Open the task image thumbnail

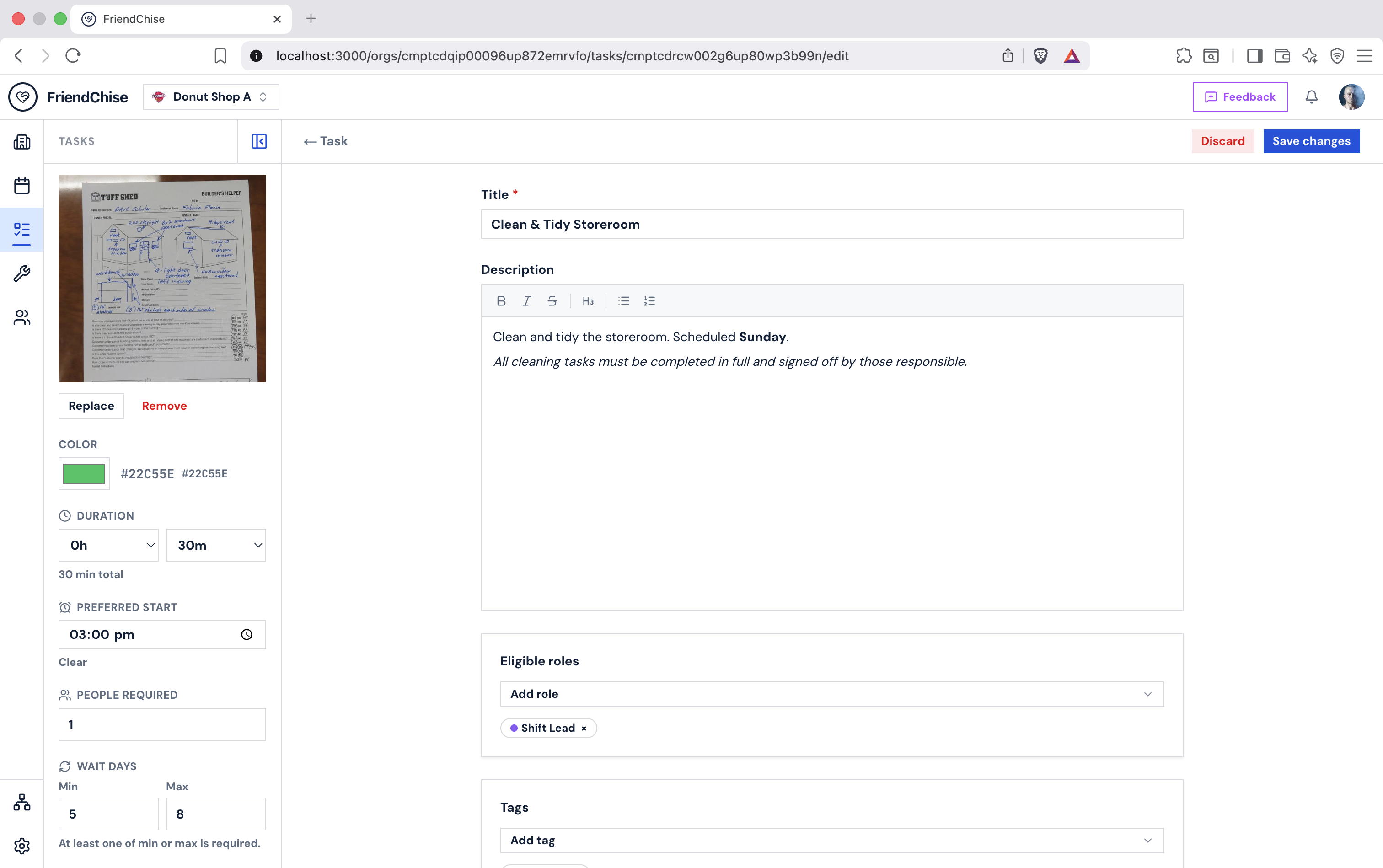coord(162,279)
